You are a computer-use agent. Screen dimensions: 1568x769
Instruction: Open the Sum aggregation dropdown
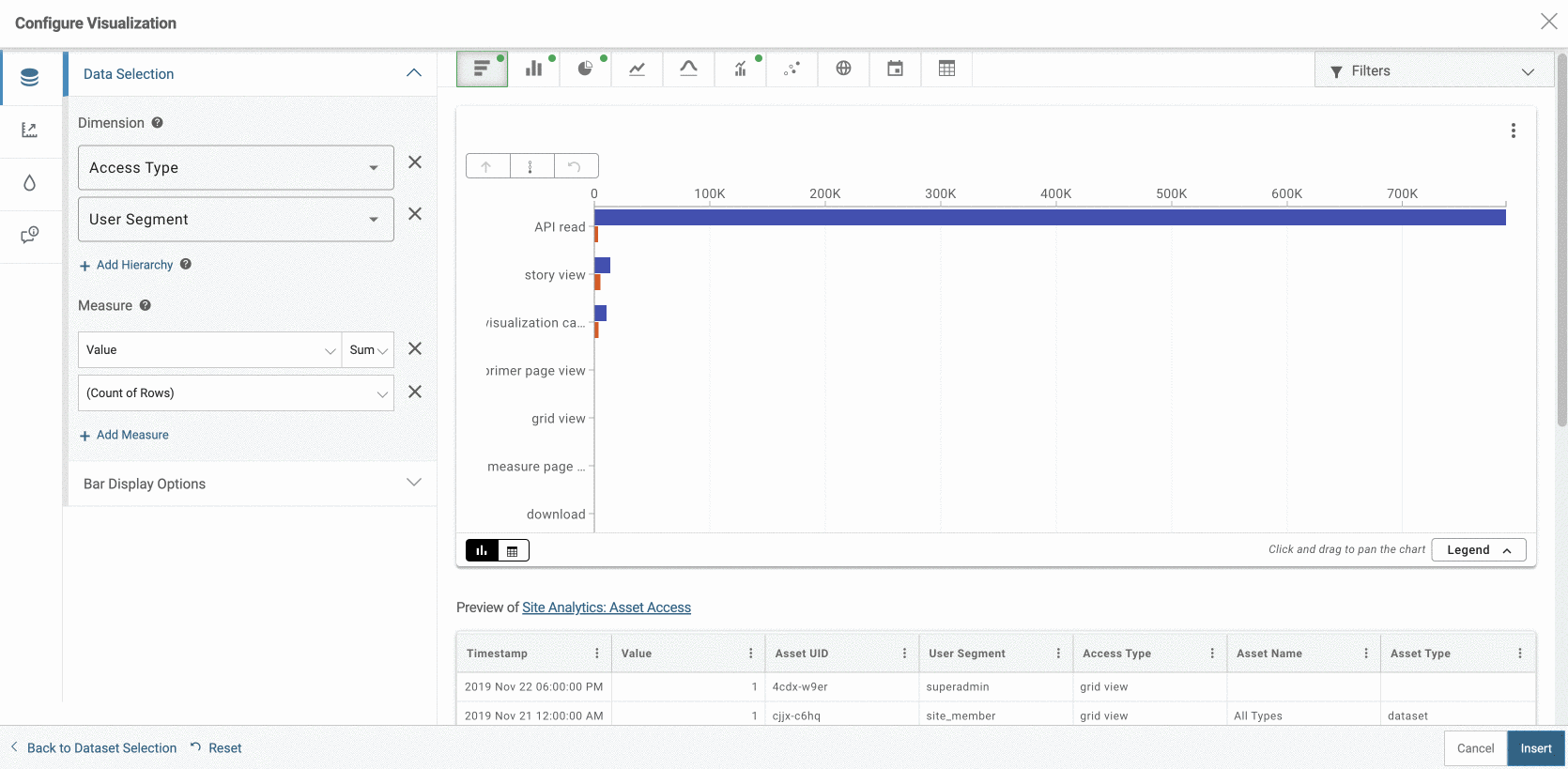pos(367,350)
